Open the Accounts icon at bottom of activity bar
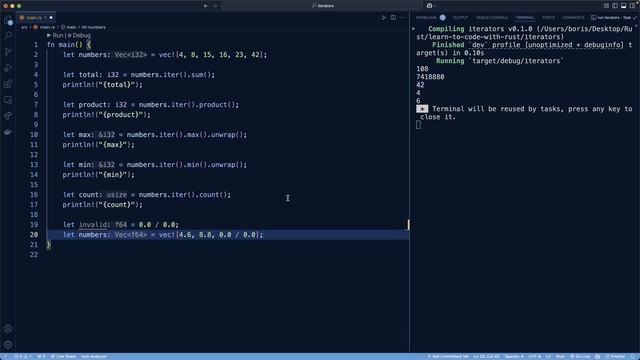 [8, 329]
